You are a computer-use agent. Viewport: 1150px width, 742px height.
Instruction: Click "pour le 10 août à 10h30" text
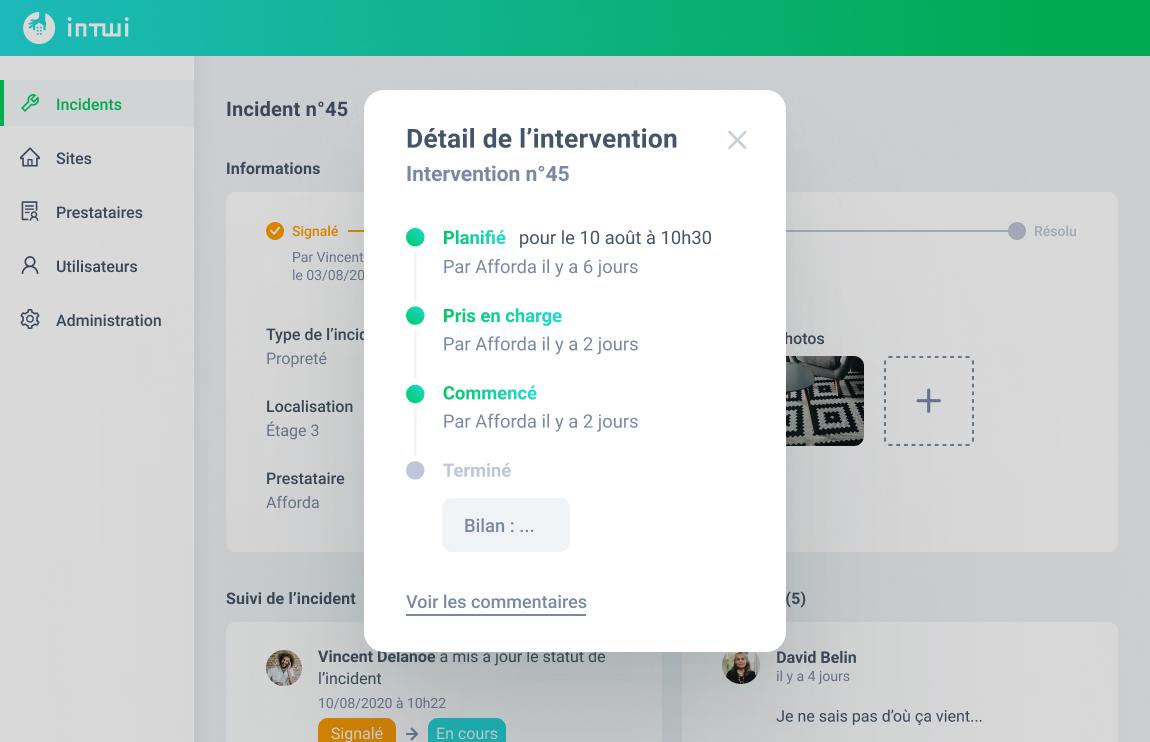(615, 238)
